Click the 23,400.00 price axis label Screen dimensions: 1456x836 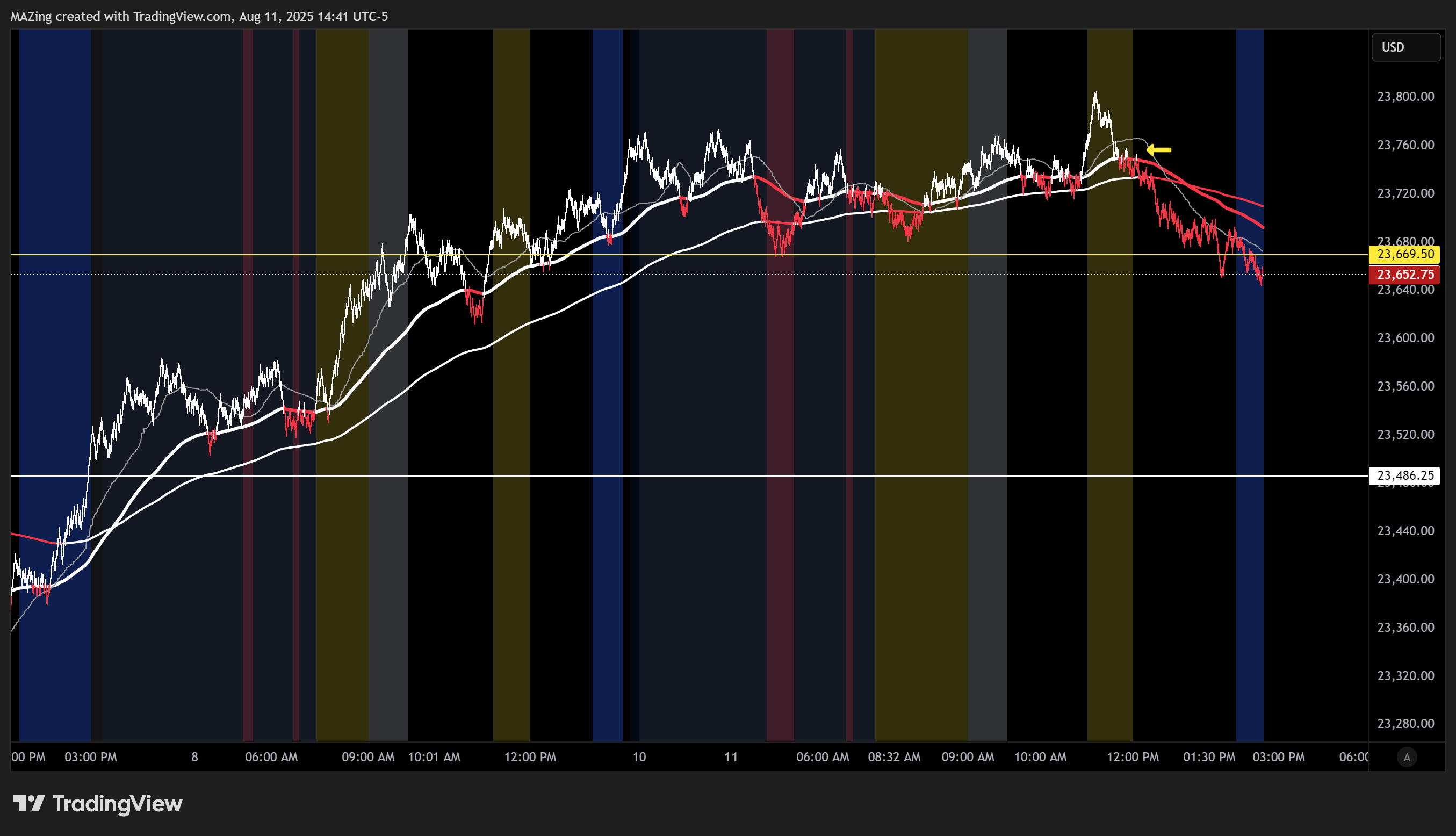click(1405, 579)
